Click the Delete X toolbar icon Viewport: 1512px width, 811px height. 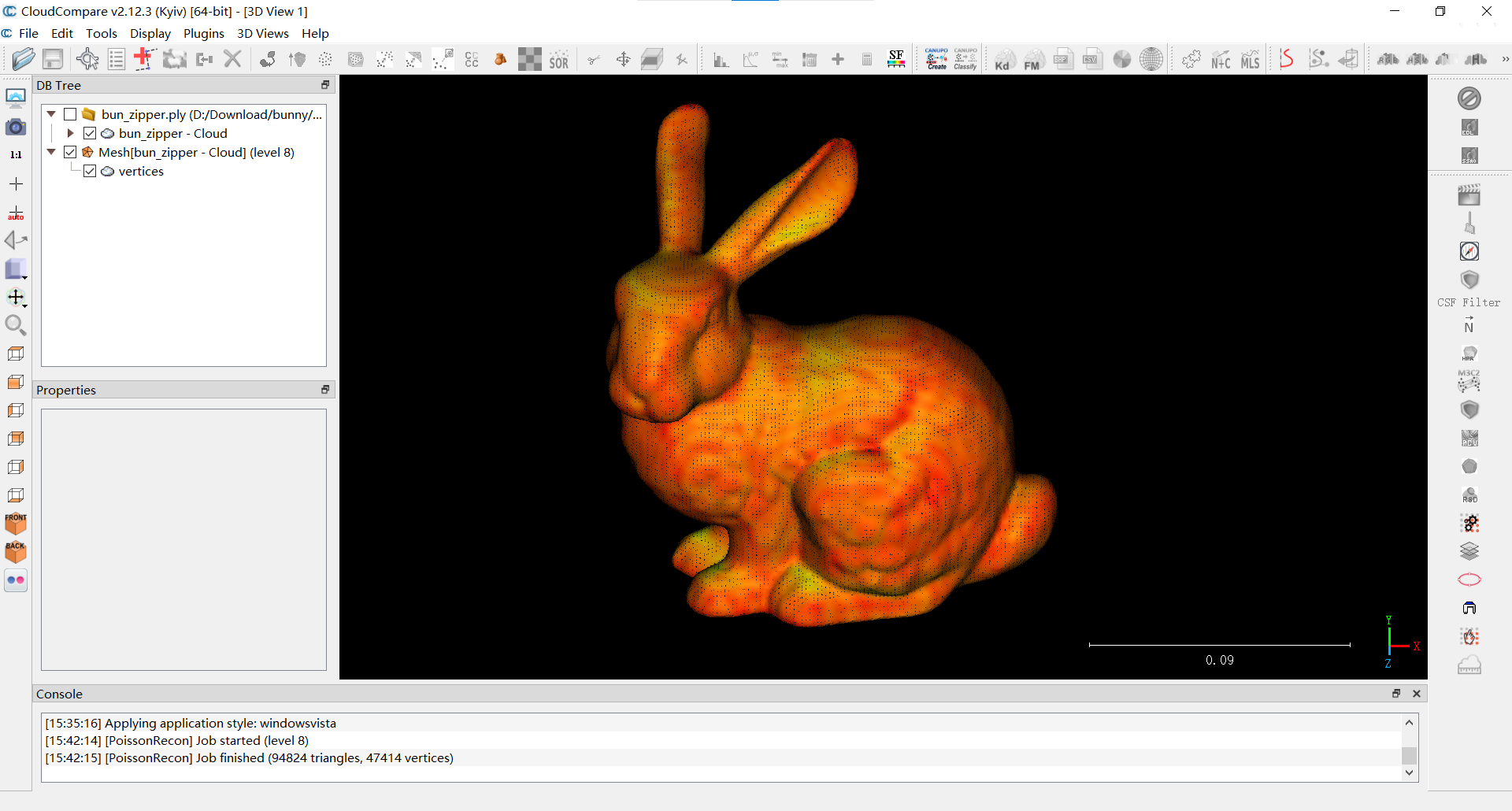(232, 59)
